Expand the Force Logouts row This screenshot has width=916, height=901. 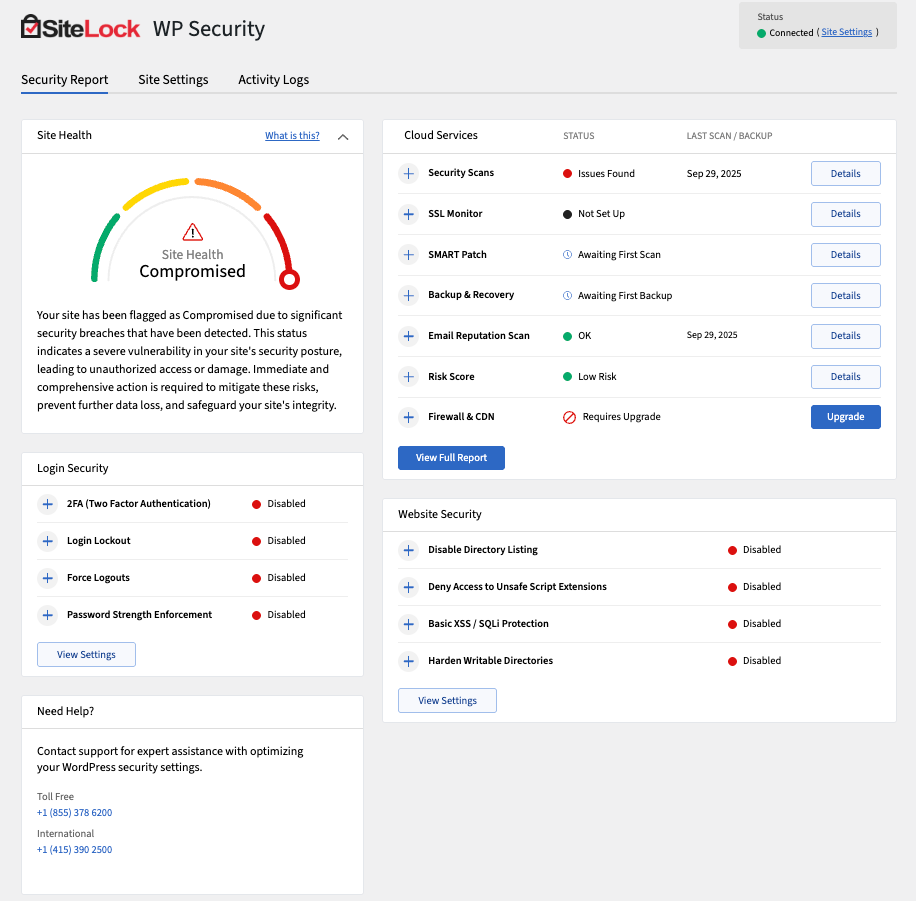[x=47, y=578]
